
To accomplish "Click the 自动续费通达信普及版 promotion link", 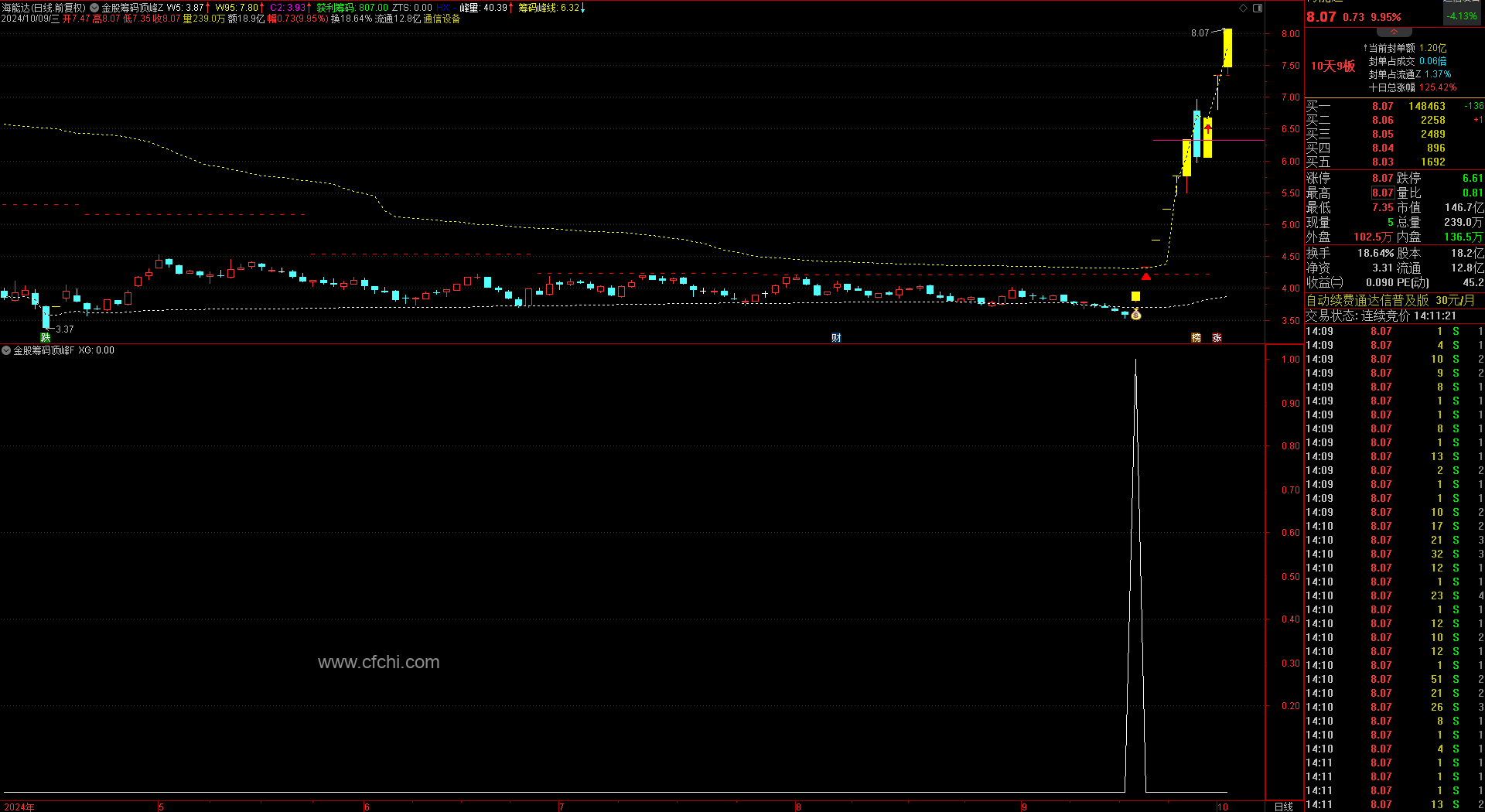I will (1391, 300).
